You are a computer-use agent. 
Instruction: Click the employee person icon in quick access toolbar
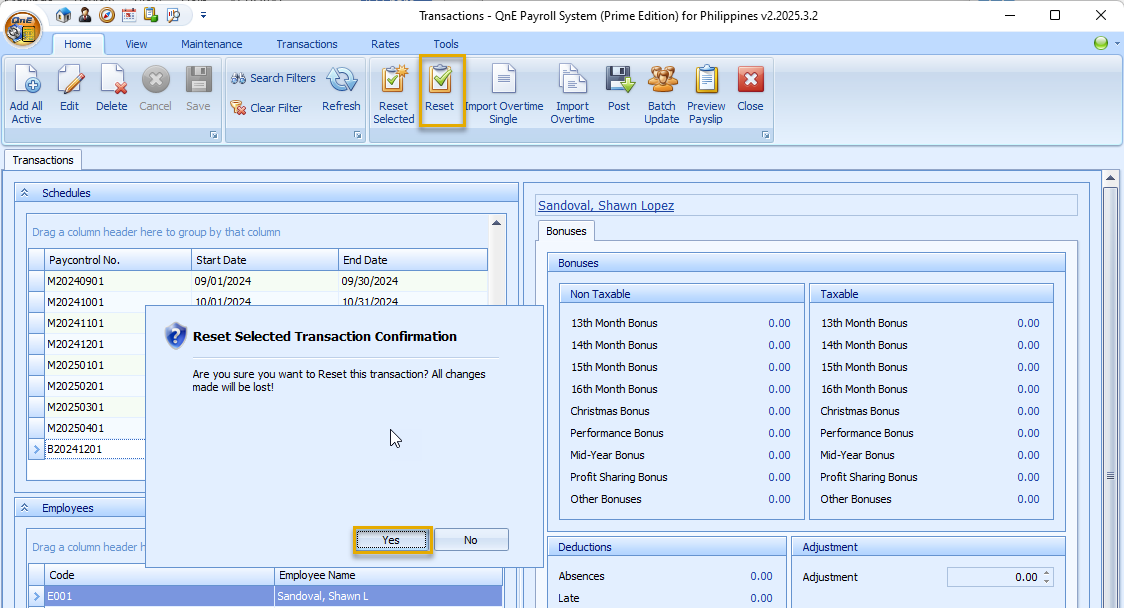[85, 15]
